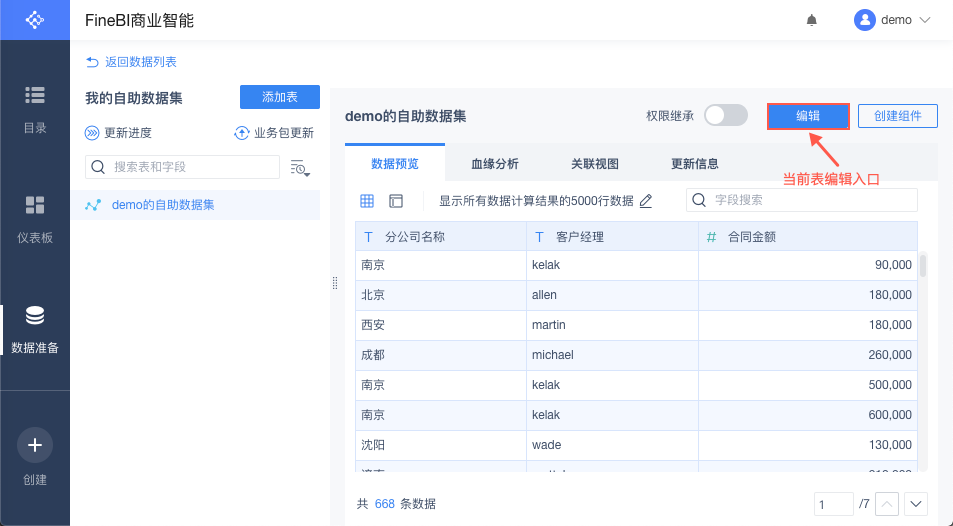Click the FineBI logo icon
Screen dimensions: 953x526
[35, 20]
